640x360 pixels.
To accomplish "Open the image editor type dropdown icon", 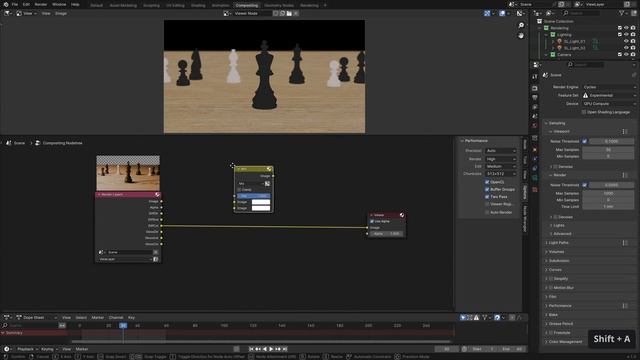I will click(8, 13).
